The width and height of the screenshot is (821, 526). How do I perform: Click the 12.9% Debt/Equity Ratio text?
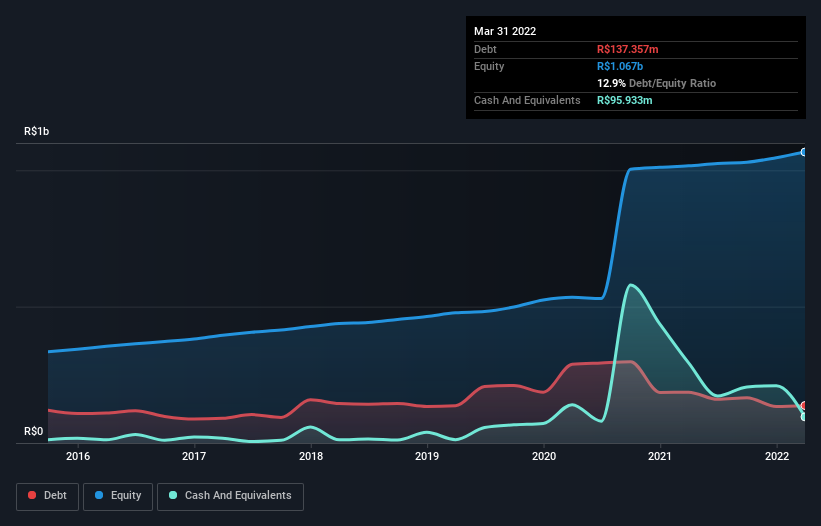point(657,83)
